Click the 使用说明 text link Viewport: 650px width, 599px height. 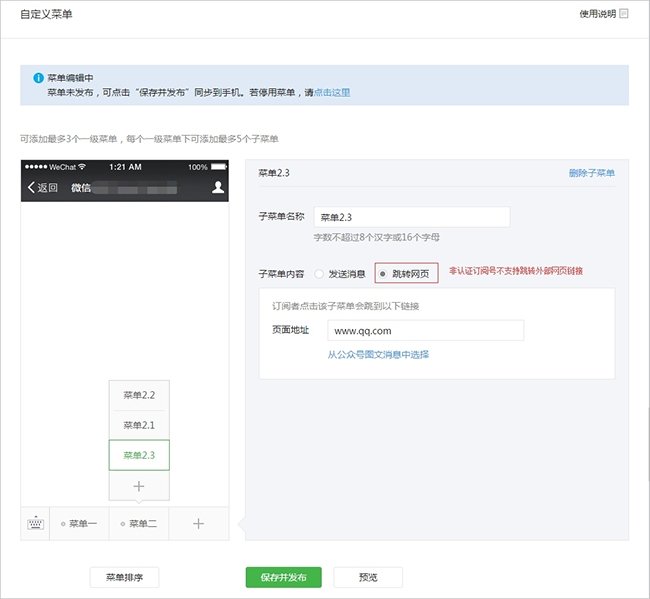pos(597,14)
